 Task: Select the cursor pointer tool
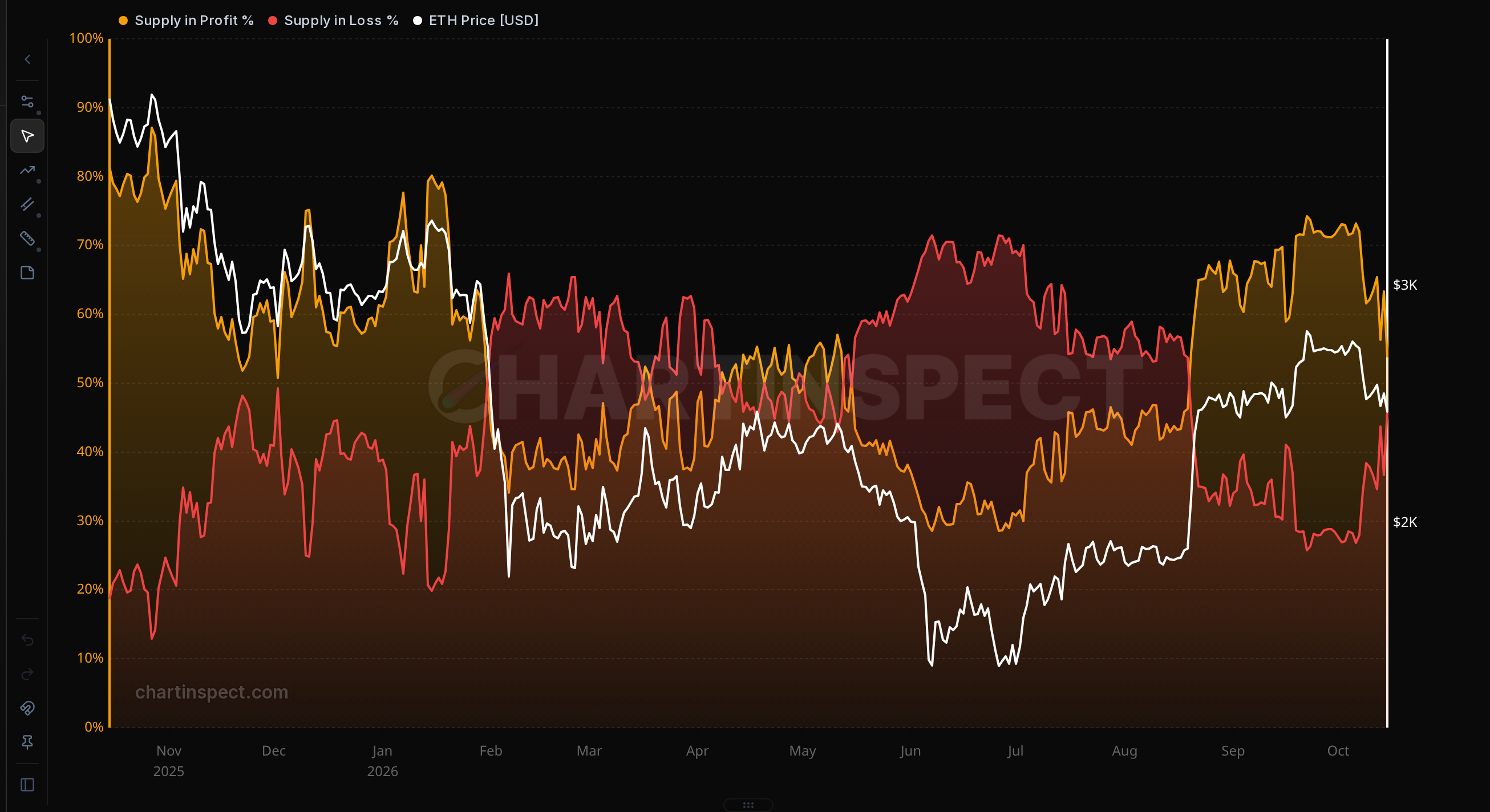pos(27,136)
